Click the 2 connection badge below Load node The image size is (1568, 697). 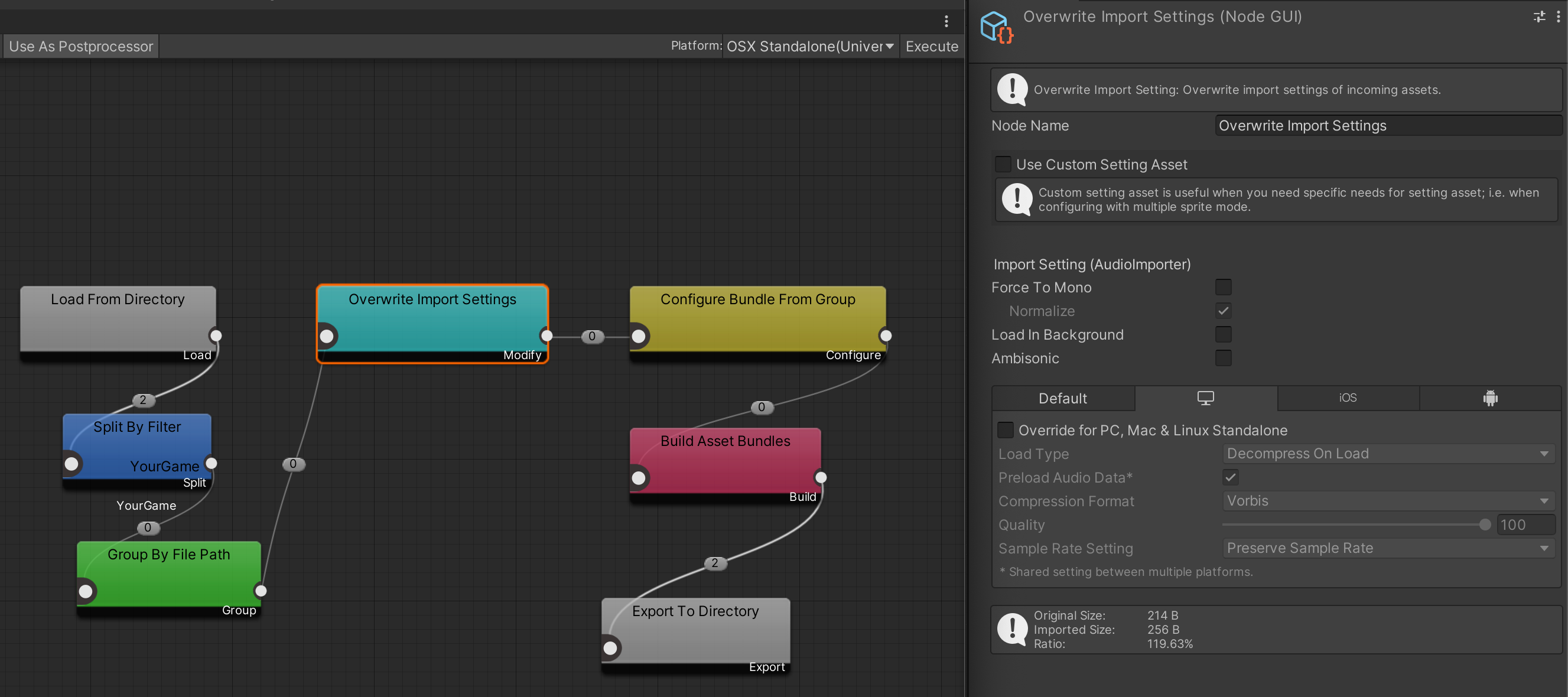pyautogui.click(x=143, y=400)
